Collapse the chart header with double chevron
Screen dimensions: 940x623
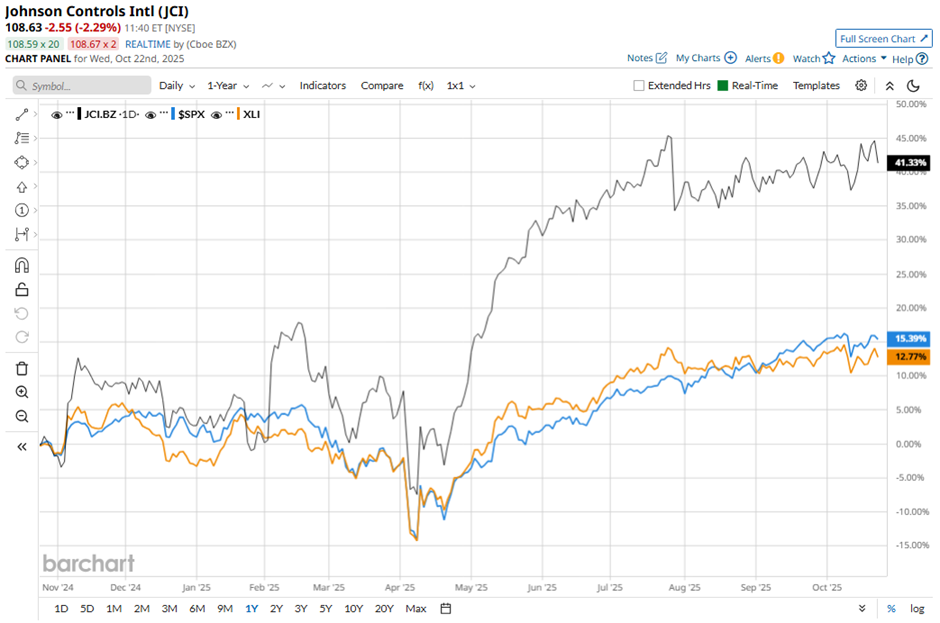pyautogui.click(x=890, y=86)
